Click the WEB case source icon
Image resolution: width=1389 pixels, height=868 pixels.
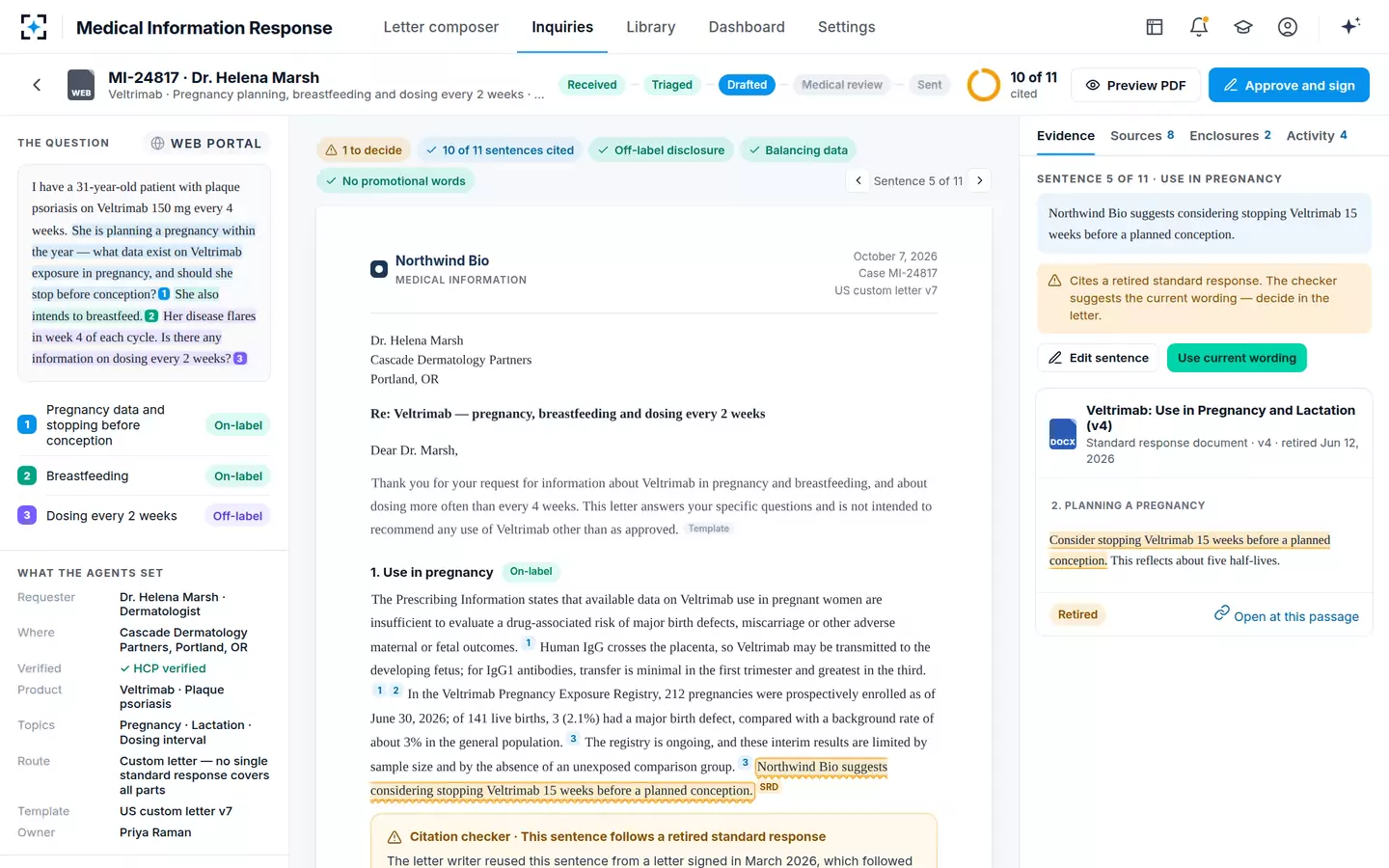[x=81, y=85]
